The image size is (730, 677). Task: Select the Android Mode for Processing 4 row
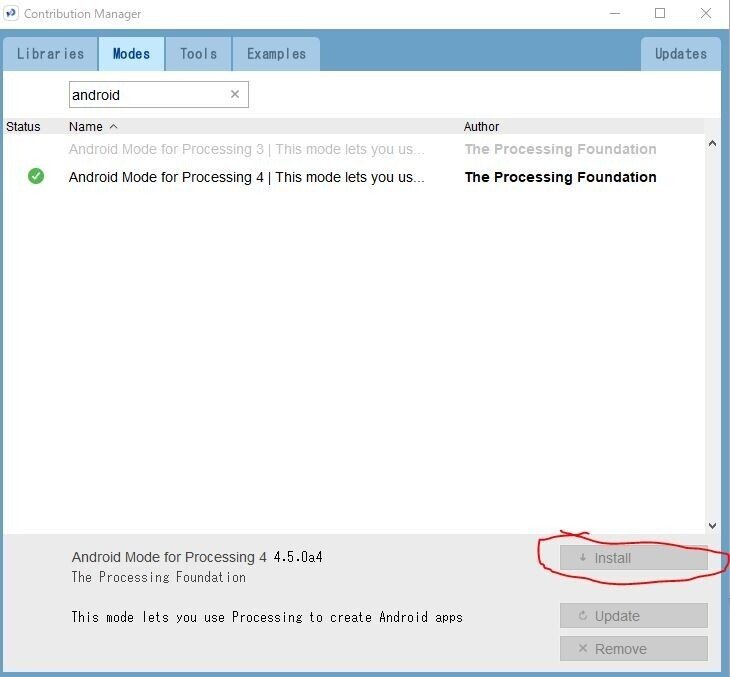(354, 177)
